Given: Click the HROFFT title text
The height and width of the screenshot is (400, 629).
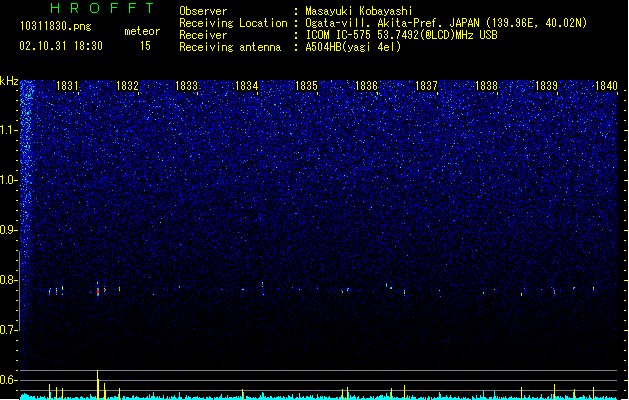Looking at the screenshot, I should [102, 8].
